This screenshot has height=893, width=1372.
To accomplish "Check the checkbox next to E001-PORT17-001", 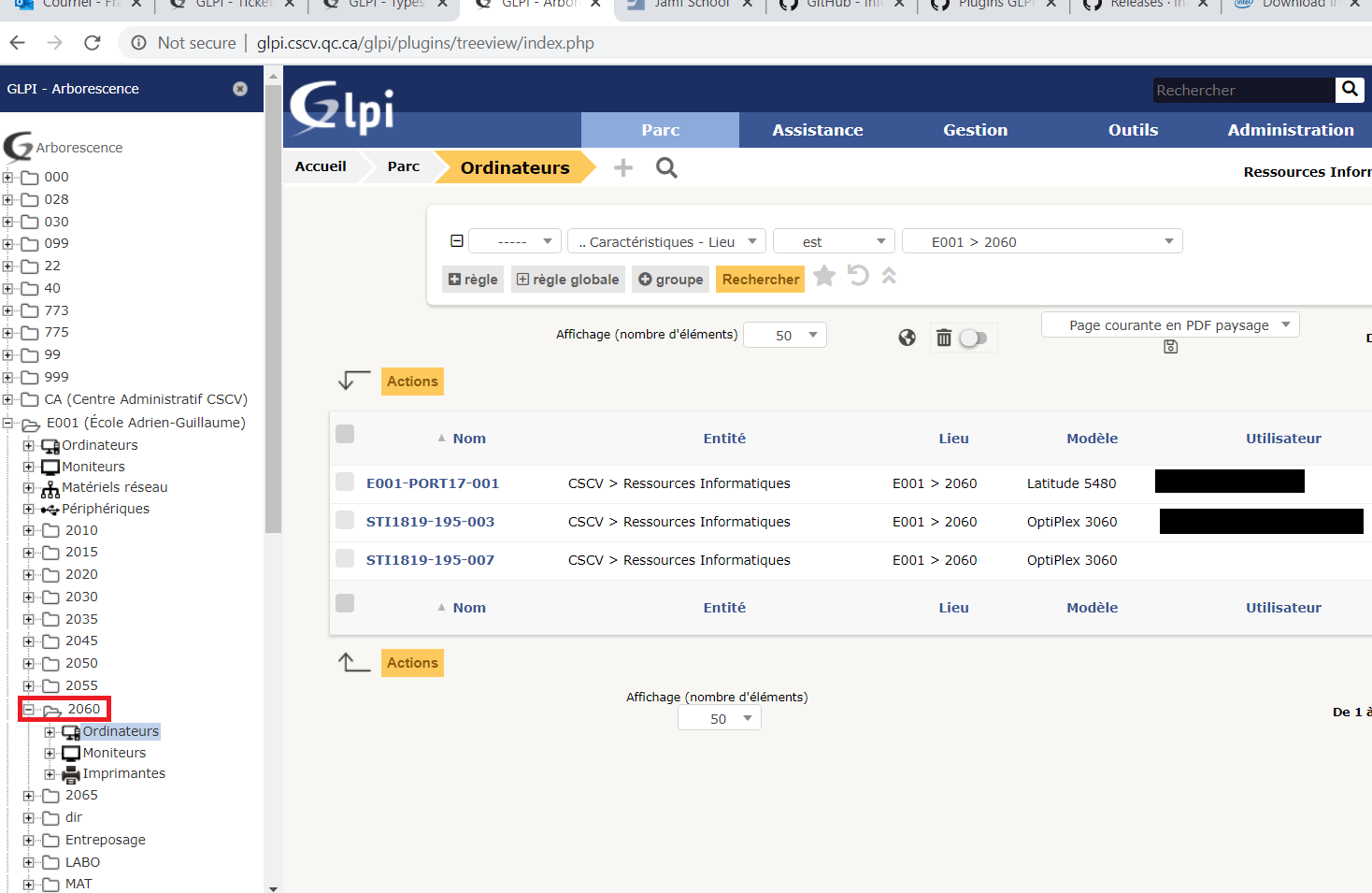I will click(345, 483).
